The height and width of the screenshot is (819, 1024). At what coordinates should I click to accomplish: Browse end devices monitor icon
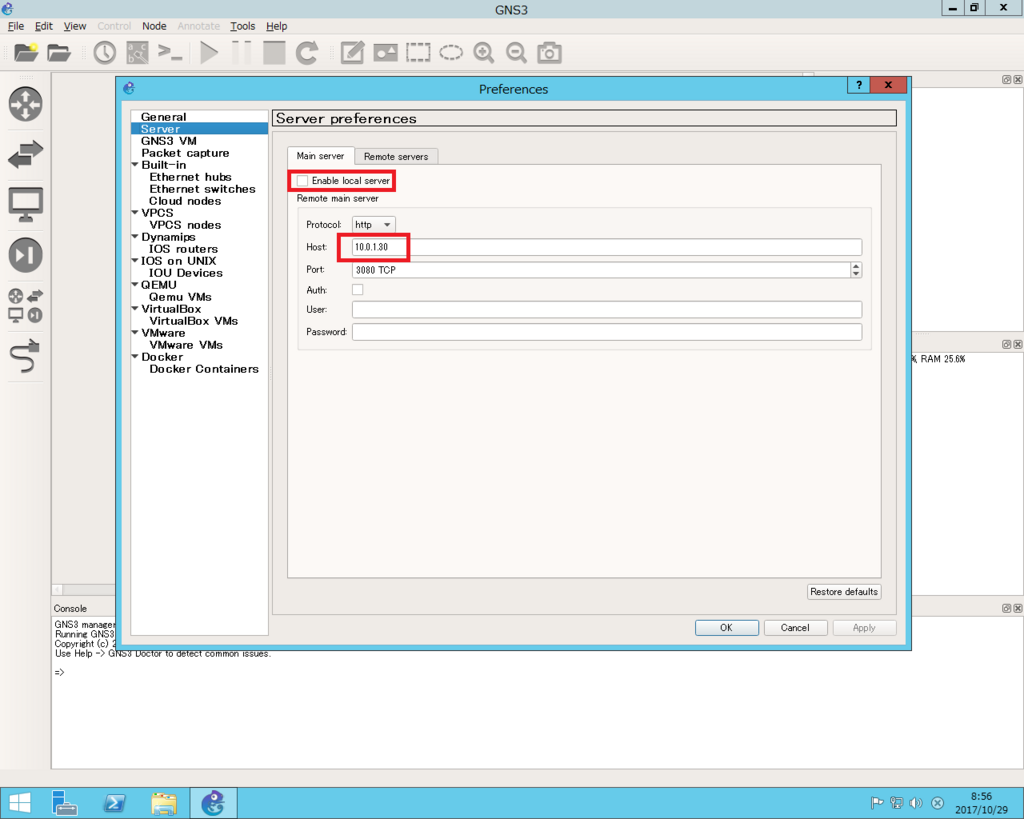25,204
